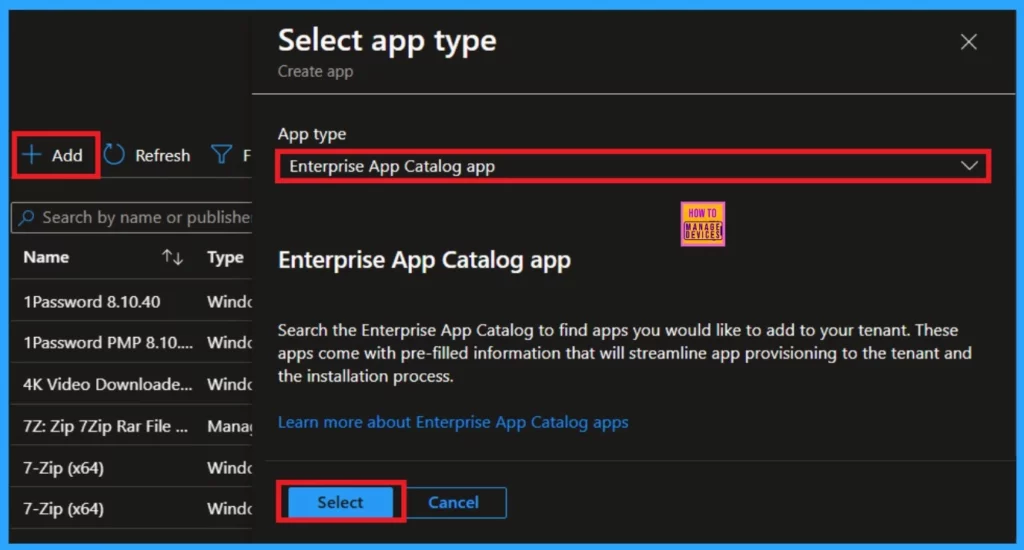
Task: Open the 1Password PMP 8.10 app row
Action: click(x=132, y=342)
